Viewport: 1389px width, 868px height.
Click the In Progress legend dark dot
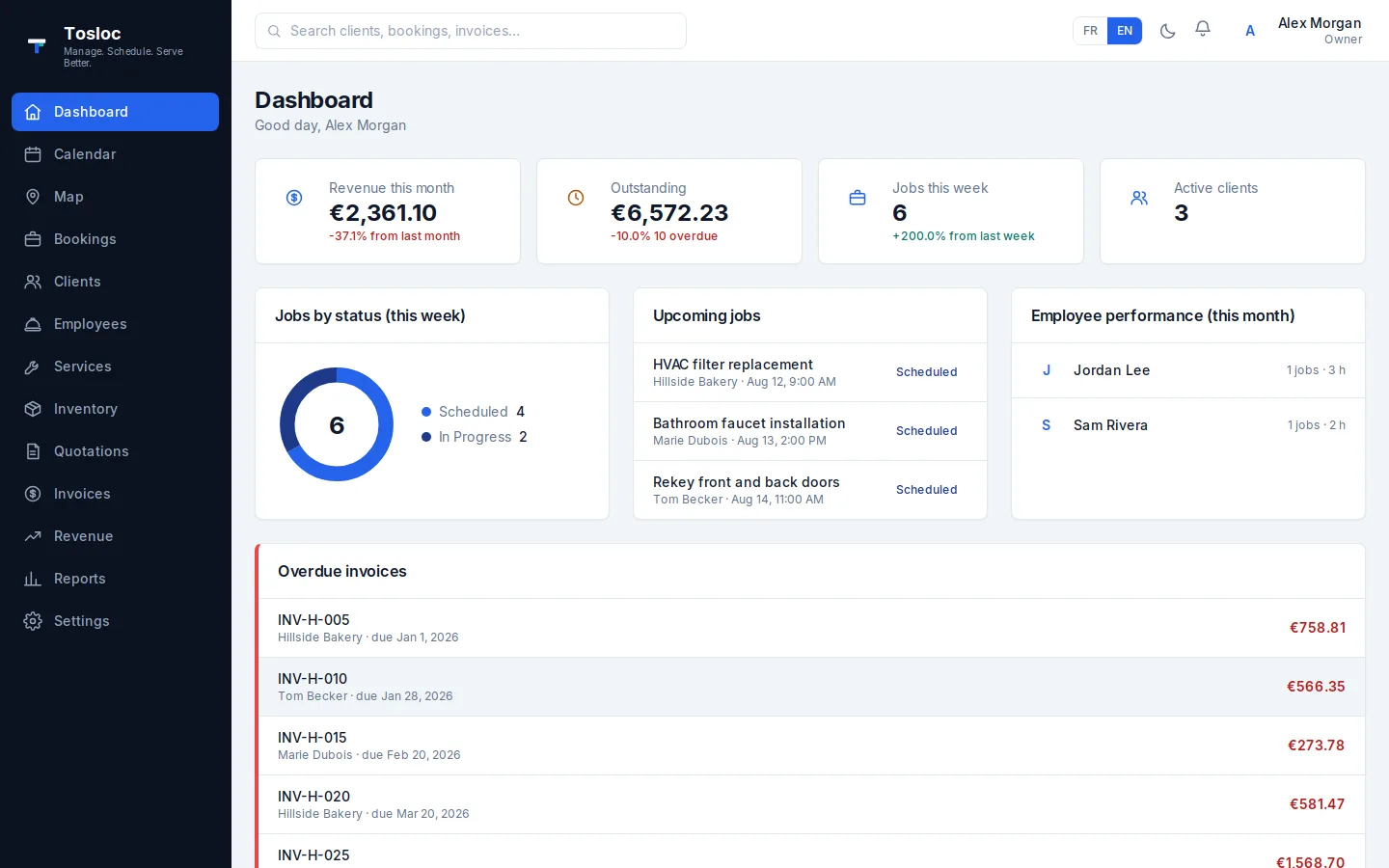click(x=426, y=437)
